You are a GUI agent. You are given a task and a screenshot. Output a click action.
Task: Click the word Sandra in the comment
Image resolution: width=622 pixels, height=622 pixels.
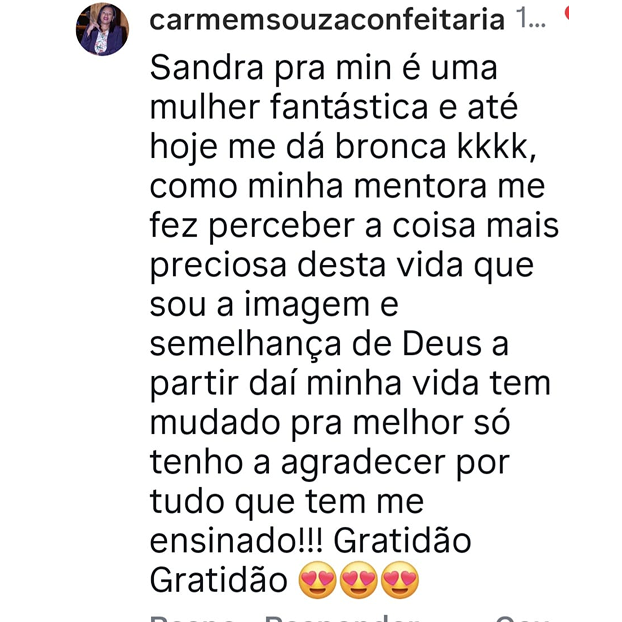[x=207, y=67]
